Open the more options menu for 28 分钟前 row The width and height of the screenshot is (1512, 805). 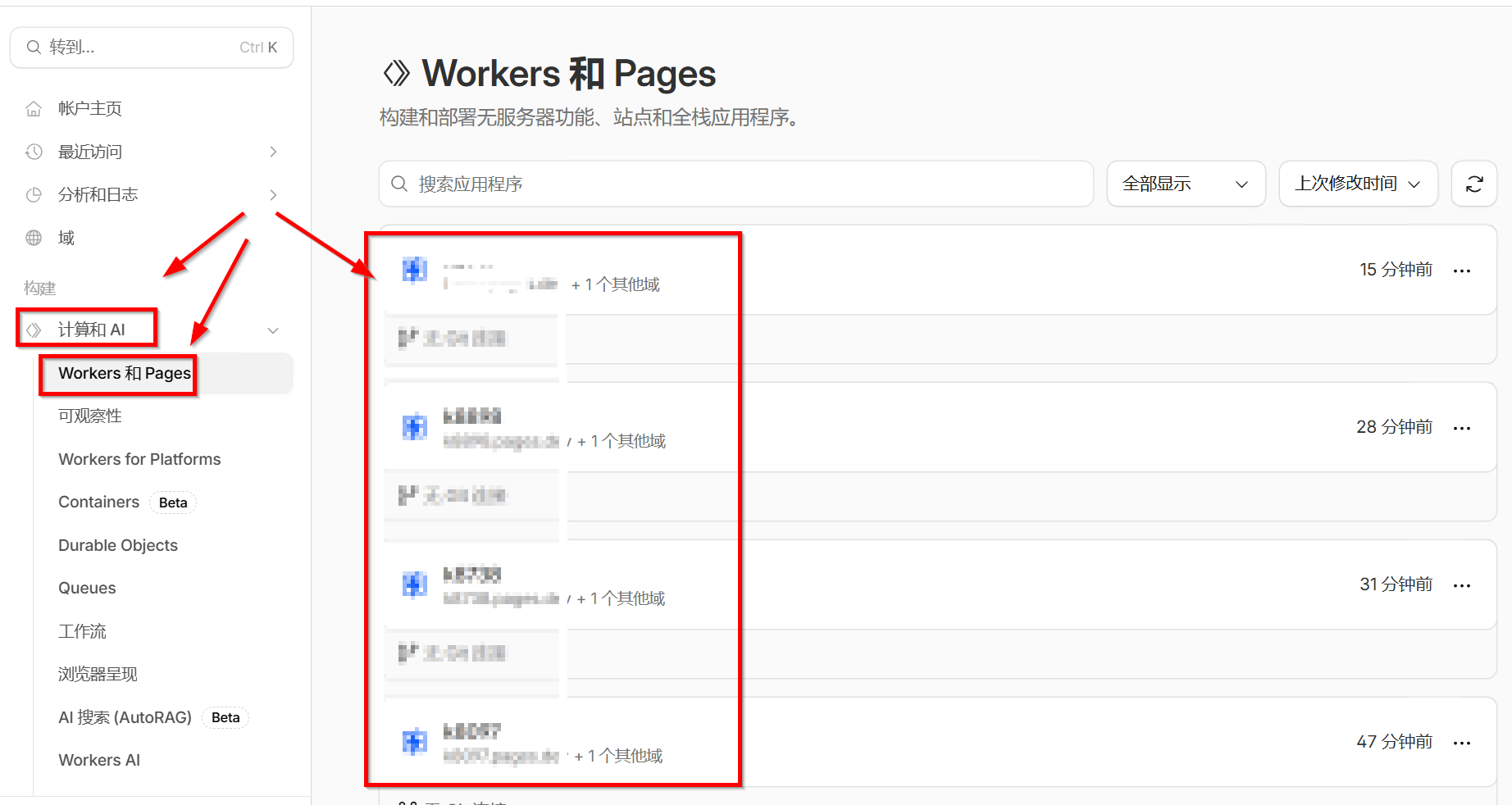click(1462, 428)
